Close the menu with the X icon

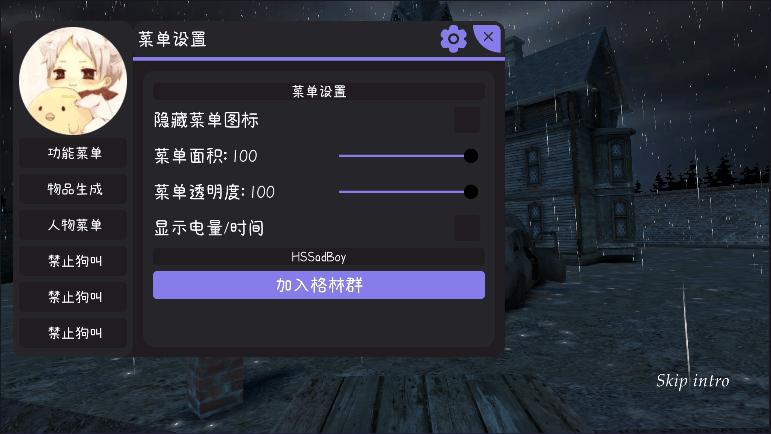coord(488,37)
